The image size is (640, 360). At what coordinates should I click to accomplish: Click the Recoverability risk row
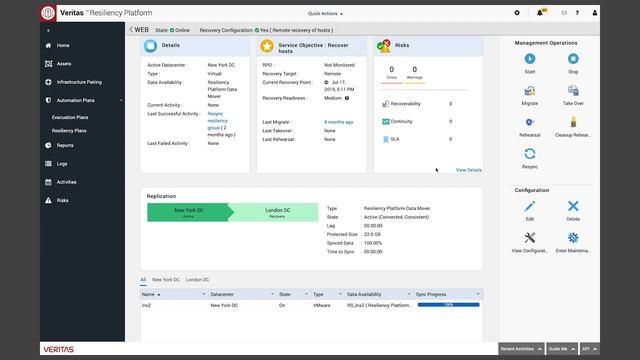tap(417, 104)
